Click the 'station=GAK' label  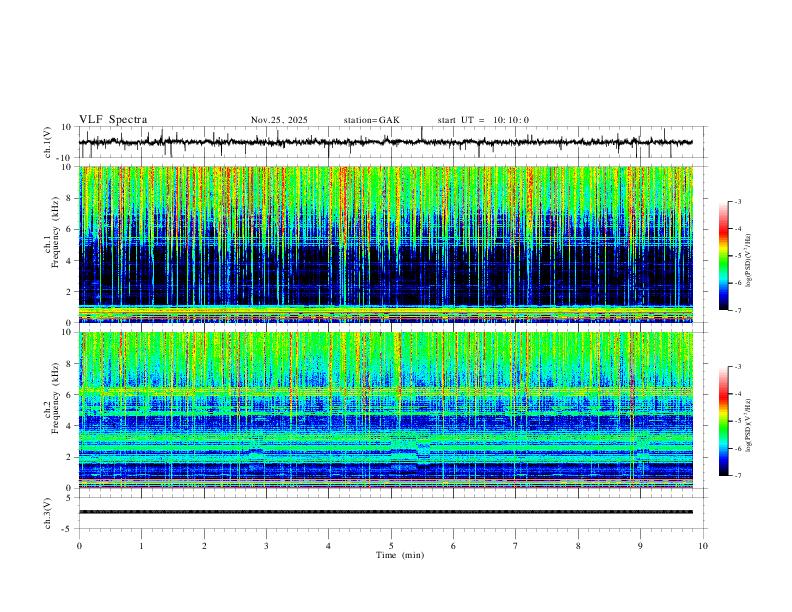tap(371, 120)
